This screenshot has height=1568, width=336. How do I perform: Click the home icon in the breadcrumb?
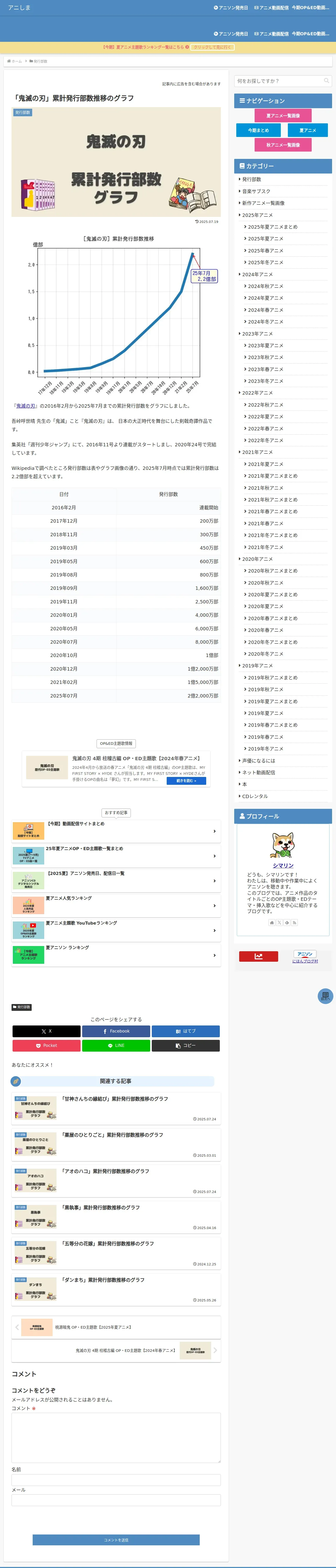[9, 61]
